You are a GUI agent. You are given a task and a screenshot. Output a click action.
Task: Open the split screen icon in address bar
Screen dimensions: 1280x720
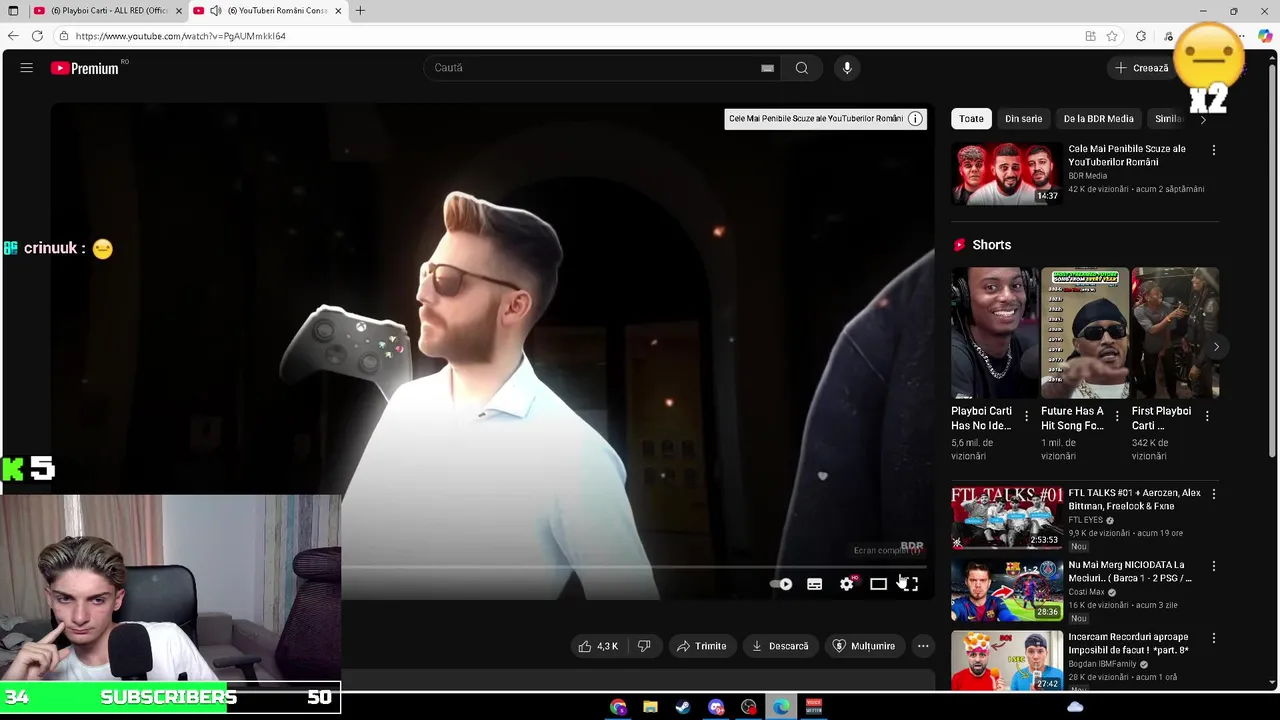click(x=1090, y=36)
